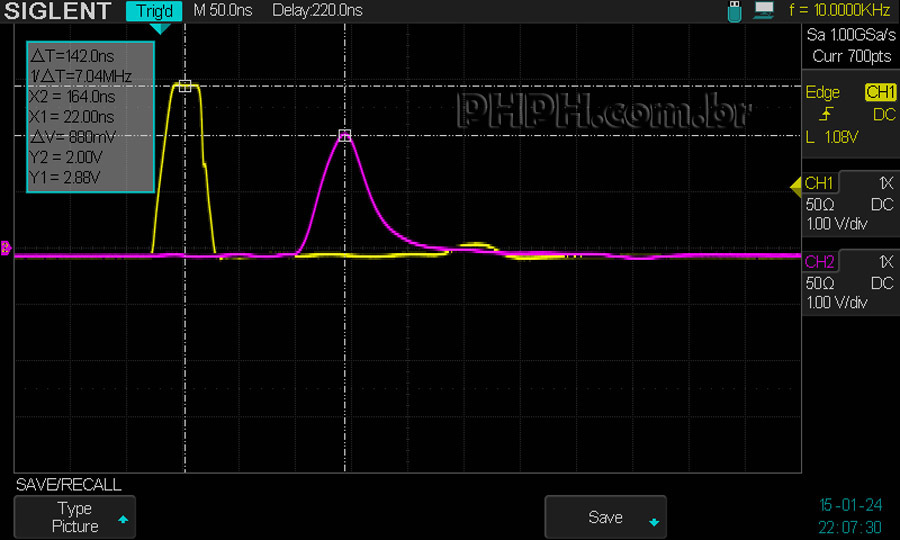Click the Delay 220.0ns readout
Viewport: 900px width, 540px height.
317,11
